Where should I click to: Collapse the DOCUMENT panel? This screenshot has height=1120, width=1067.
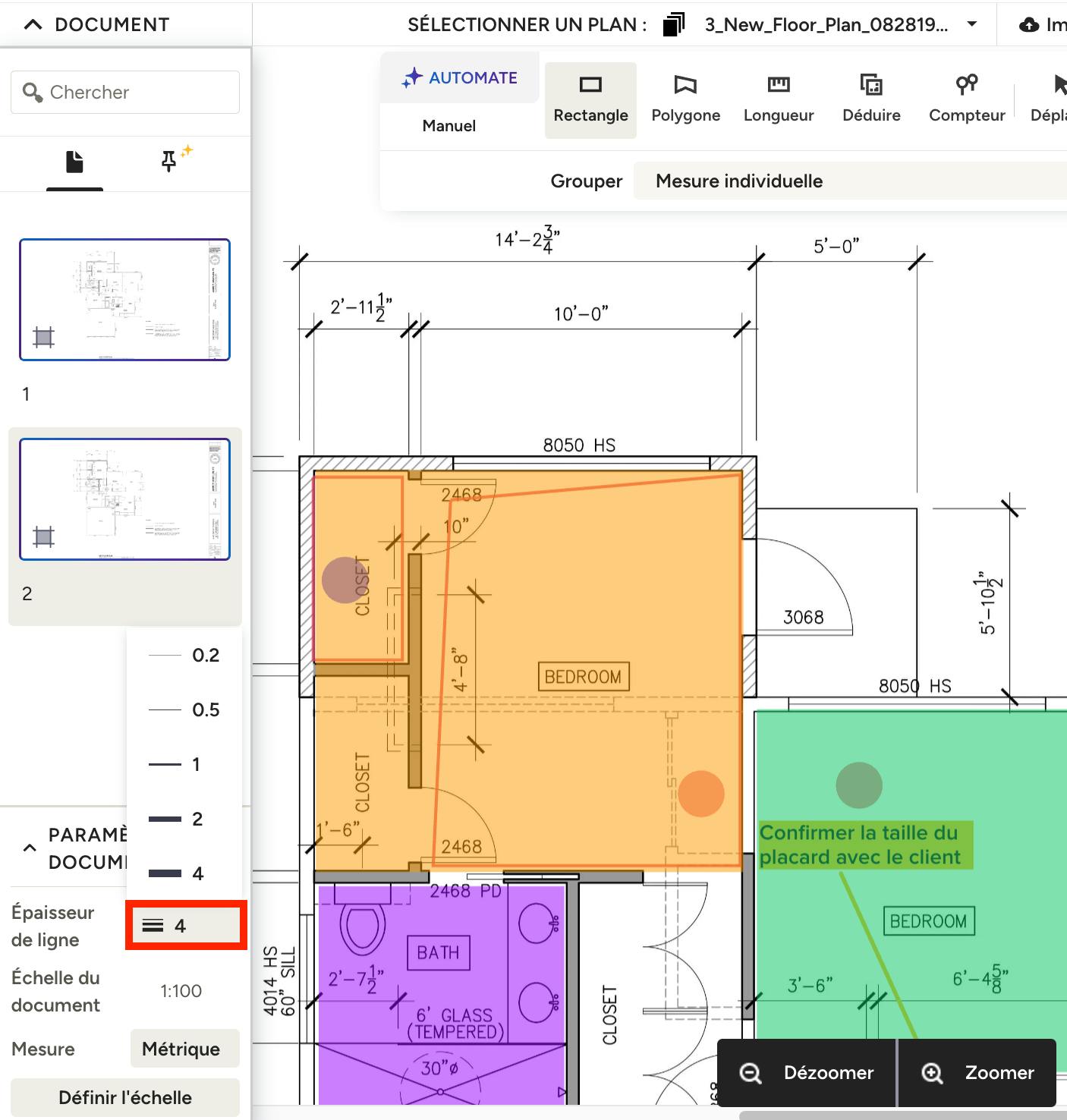(33, 24)
